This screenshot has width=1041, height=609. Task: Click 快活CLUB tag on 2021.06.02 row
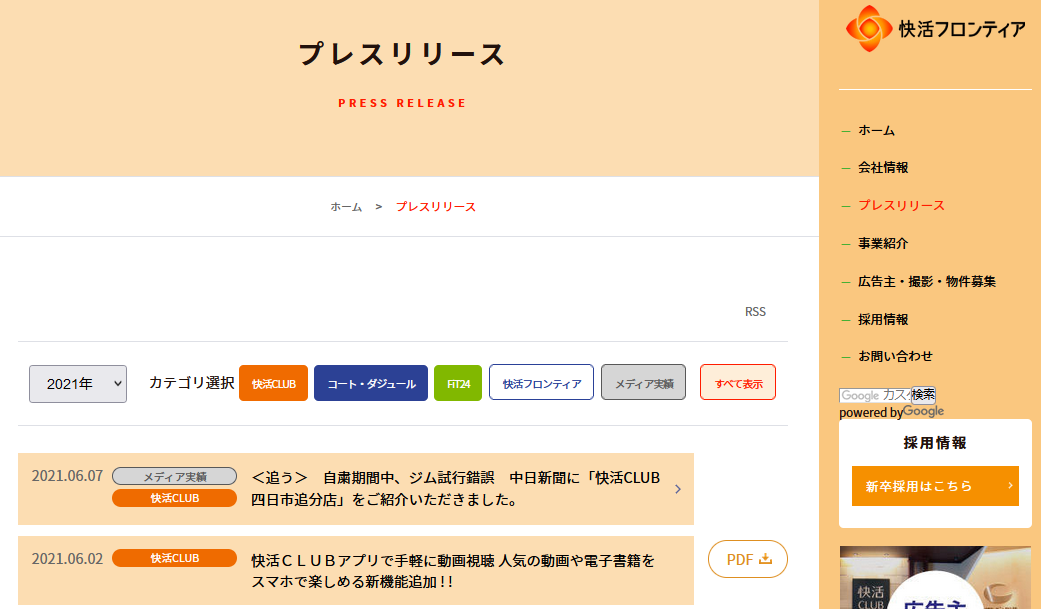175,558
